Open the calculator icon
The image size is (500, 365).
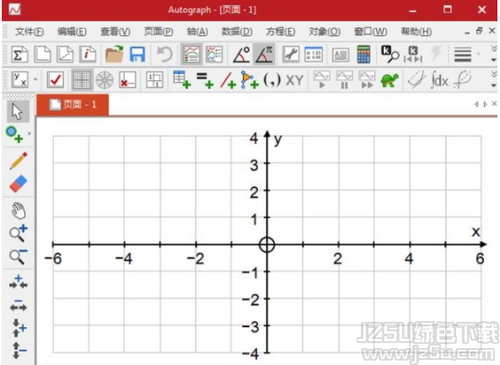tap(363, 54)
